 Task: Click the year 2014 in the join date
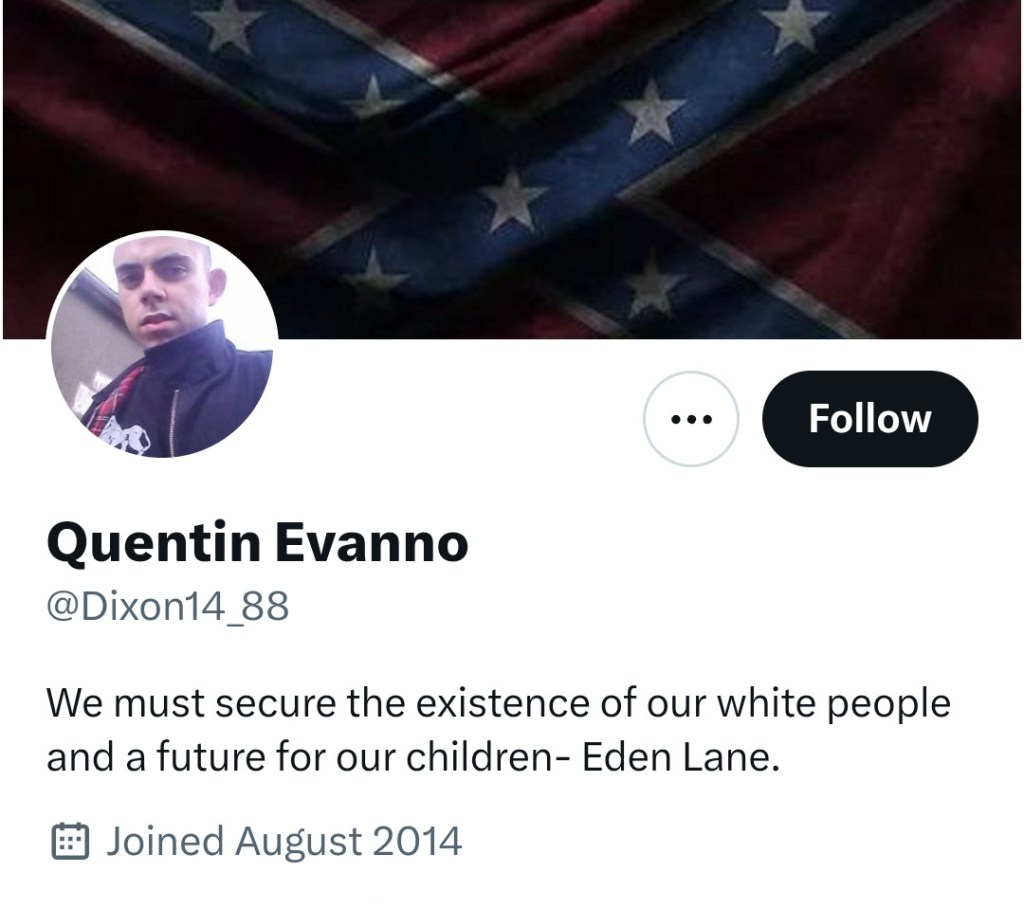click(416, 841)
